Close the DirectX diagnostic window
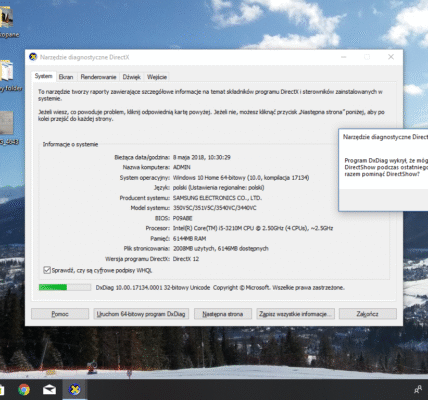 point(391,57)
